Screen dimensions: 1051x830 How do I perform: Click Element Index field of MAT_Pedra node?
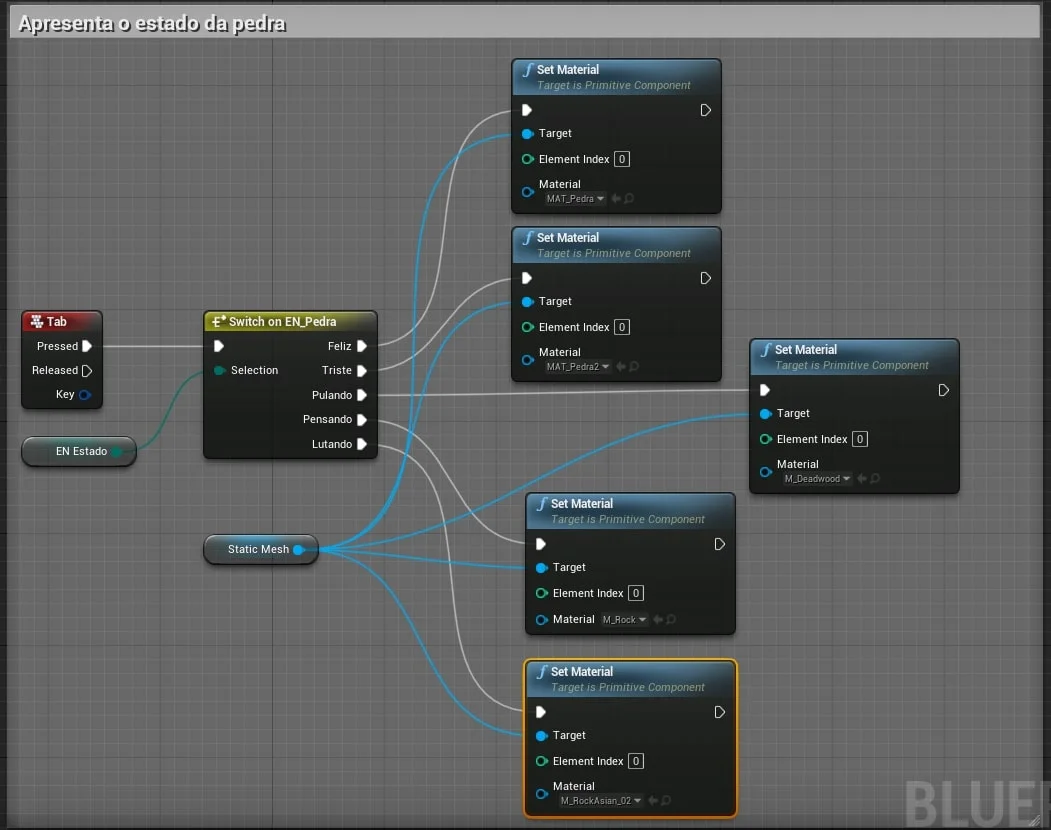[622, 160]
